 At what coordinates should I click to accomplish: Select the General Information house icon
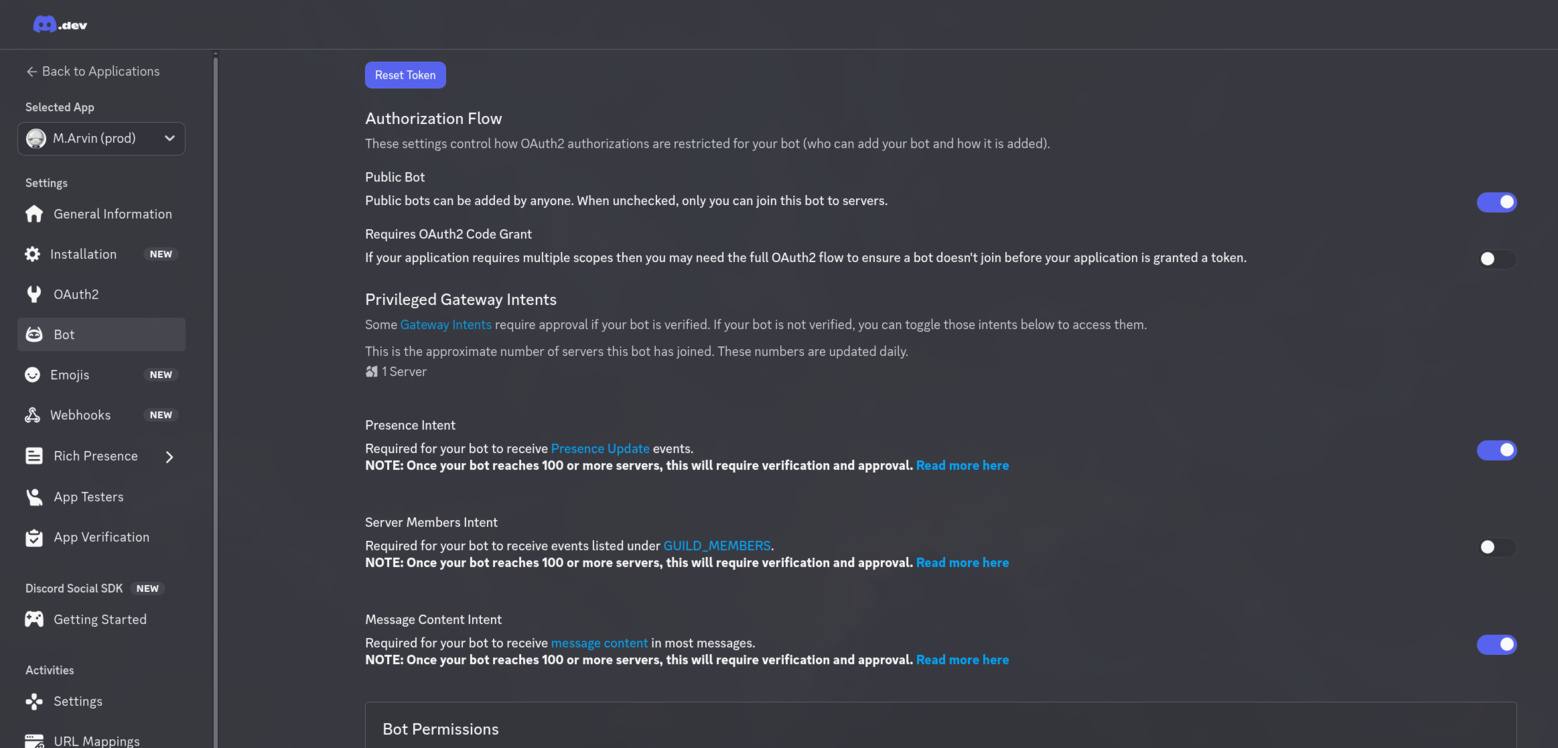[33, 213]
